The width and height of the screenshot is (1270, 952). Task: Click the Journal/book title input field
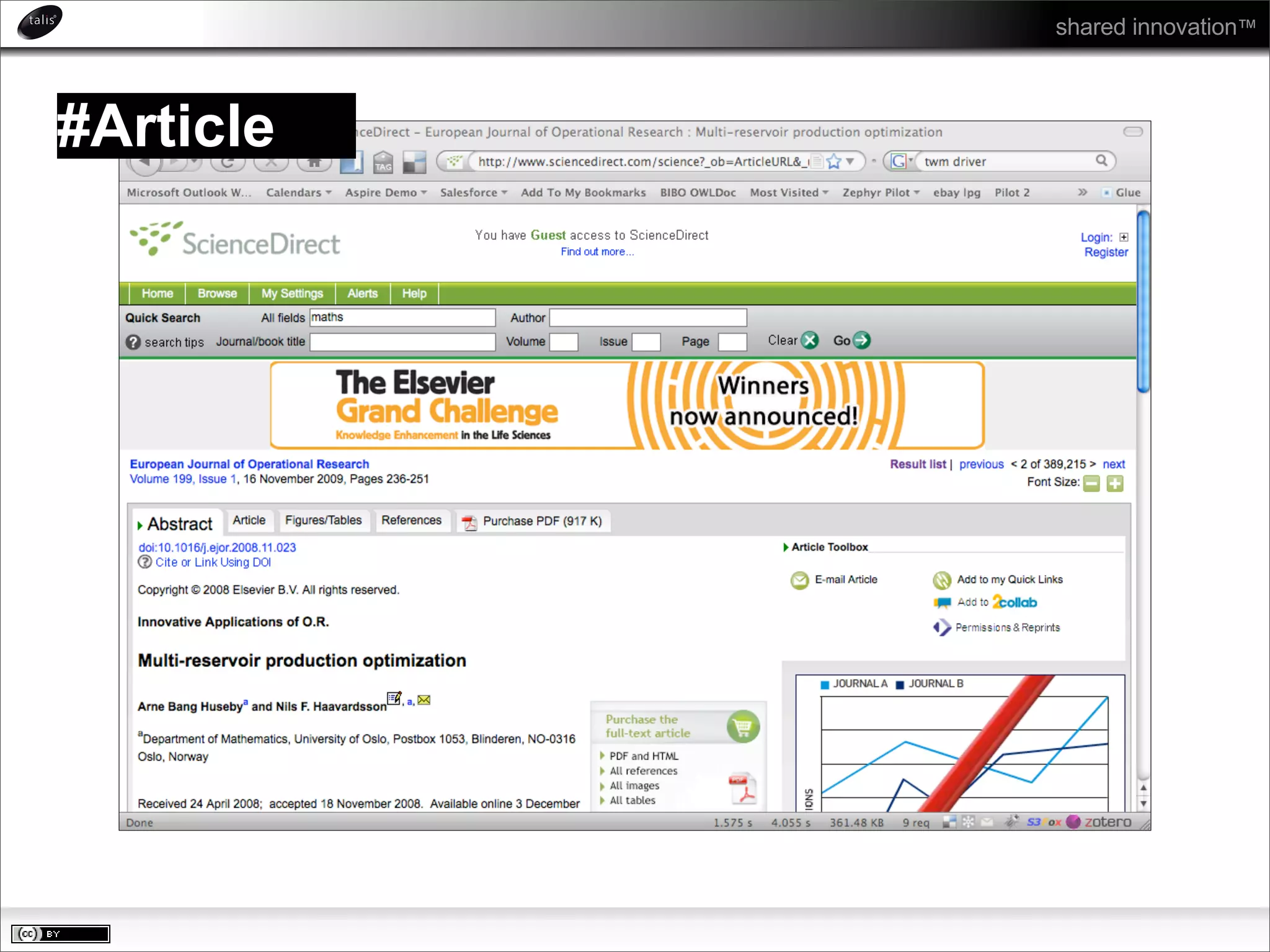(x=402, y=342)
